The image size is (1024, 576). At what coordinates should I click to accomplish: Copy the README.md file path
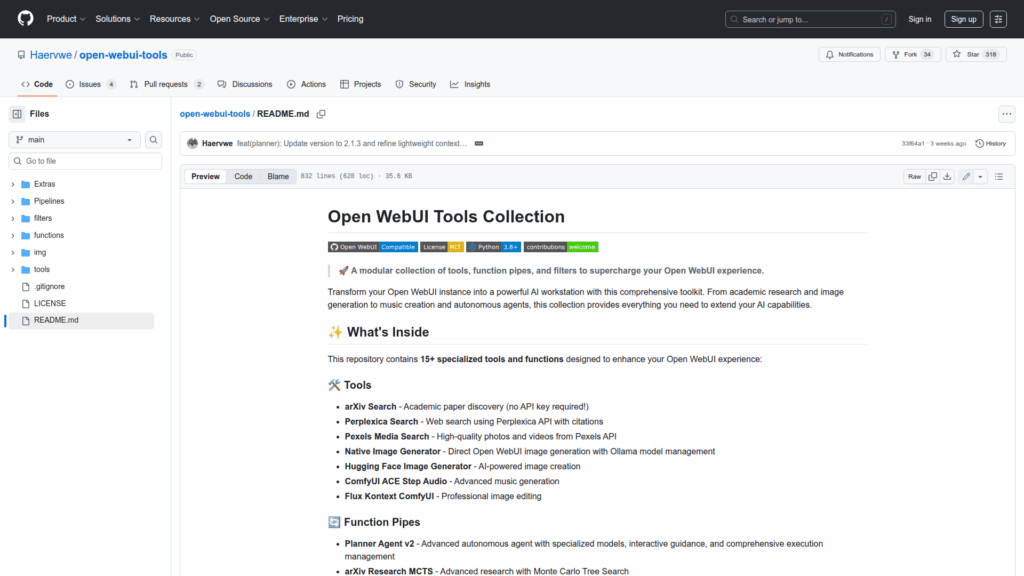point(321,114)
